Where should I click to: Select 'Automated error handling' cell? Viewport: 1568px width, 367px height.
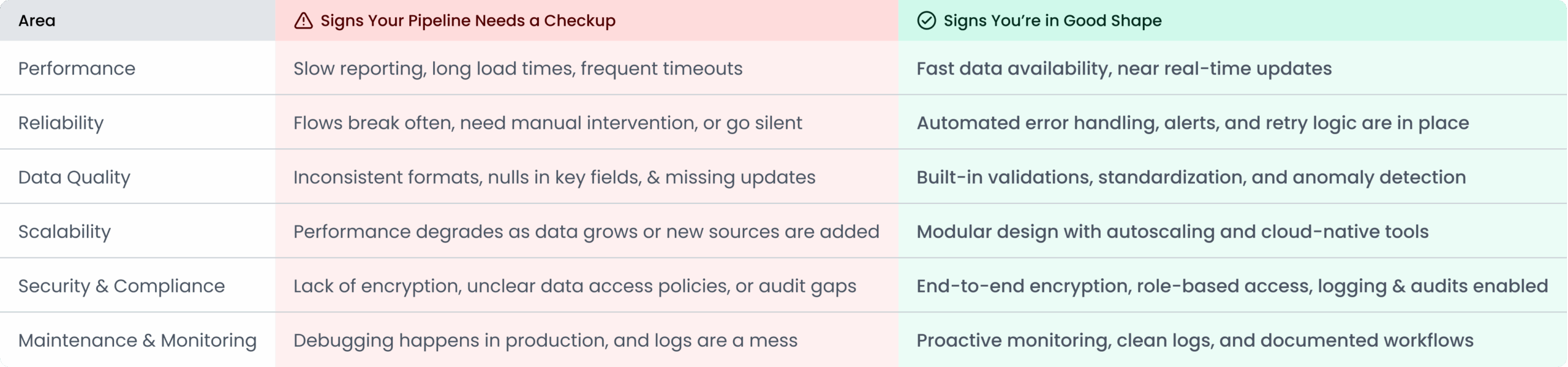(1193, 123)
